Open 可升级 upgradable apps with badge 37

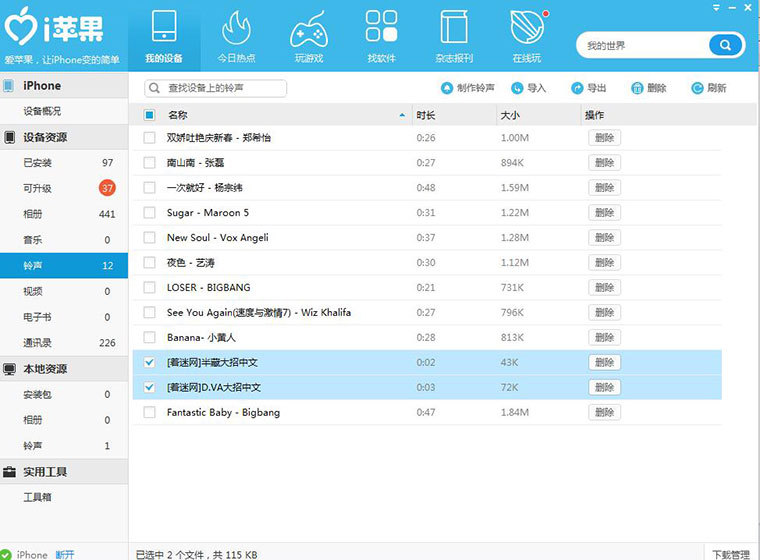click(x=64, y=188)
